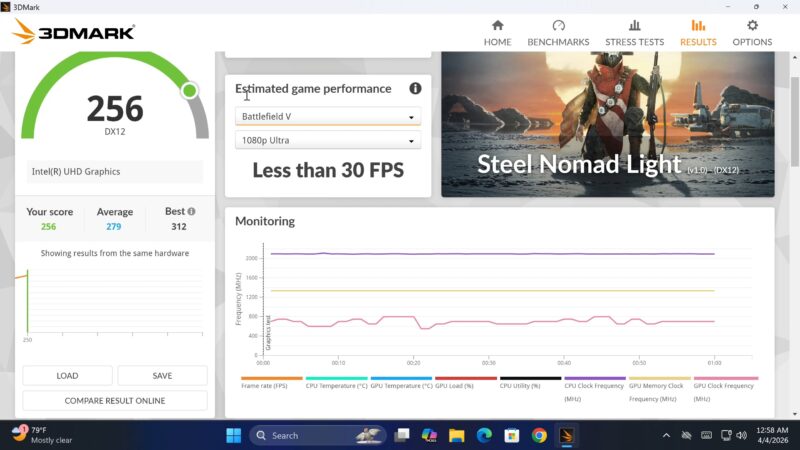This screenshot has height=450, width=800.
Task: Click the Intel(R) UHD Graphics label
Action: [76, 171]
